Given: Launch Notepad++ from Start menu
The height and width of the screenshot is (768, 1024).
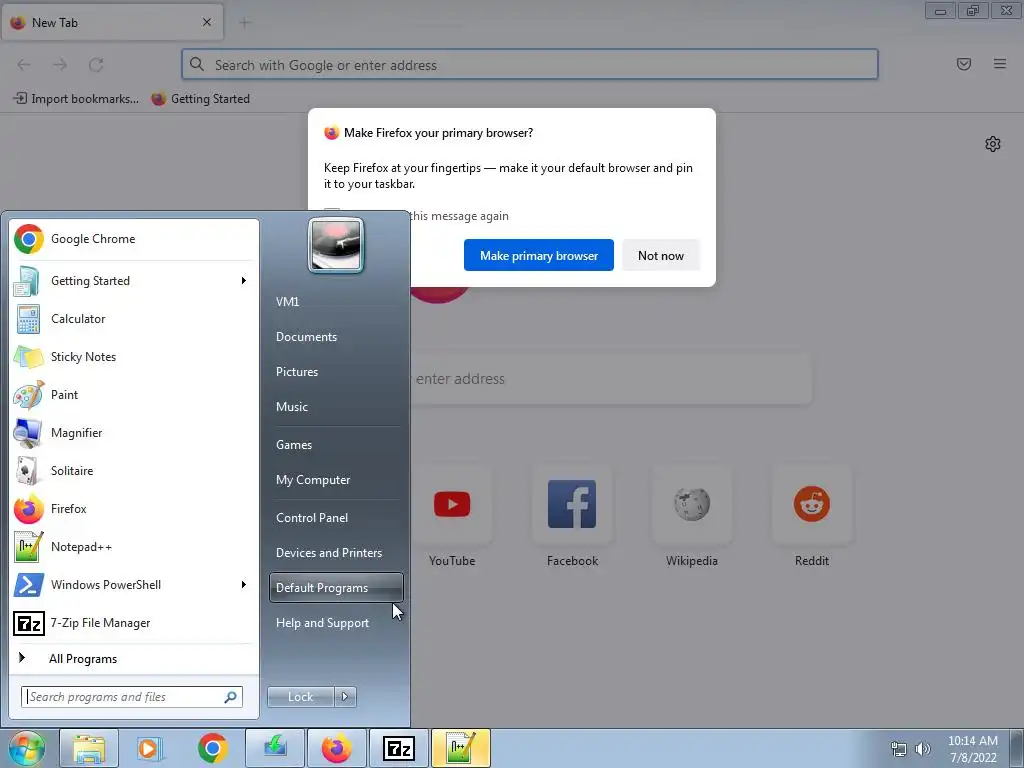Looking at the screenshot, I should [134, 547].
